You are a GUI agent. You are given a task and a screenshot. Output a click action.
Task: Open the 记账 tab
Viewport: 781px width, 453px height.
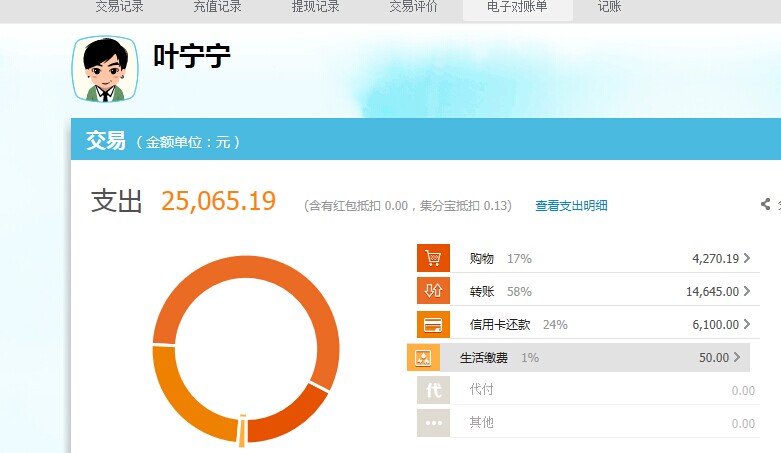pyautogui.click(x=609, y=6)
